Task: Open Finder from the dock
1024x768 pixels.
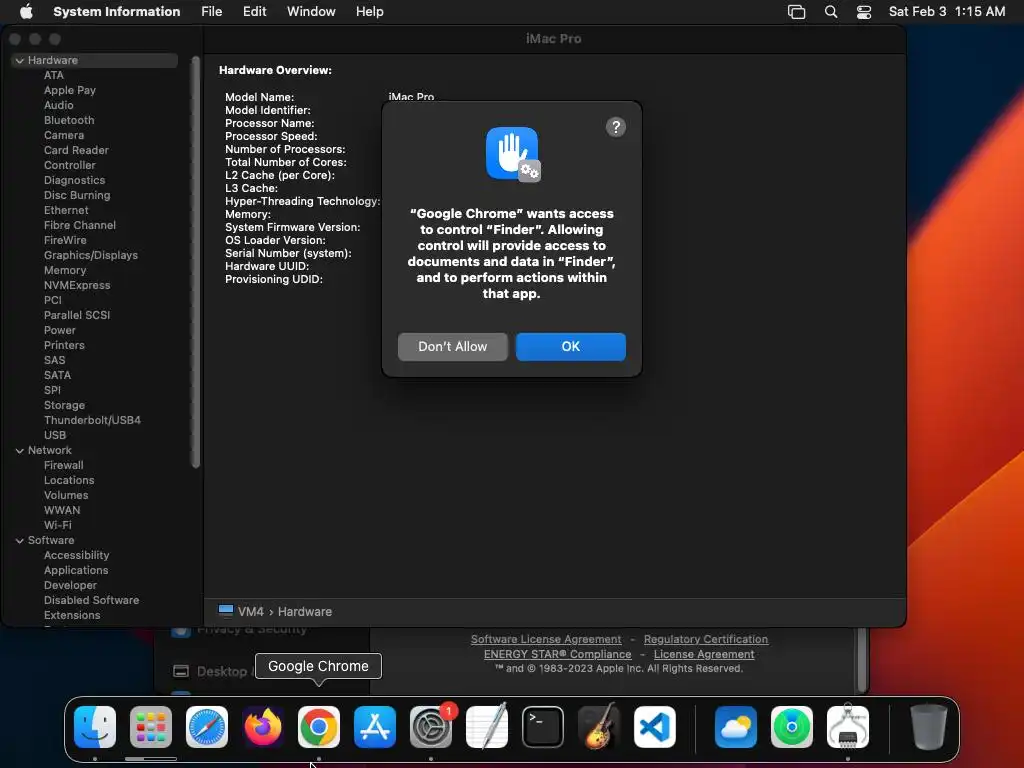Action: 95,726
